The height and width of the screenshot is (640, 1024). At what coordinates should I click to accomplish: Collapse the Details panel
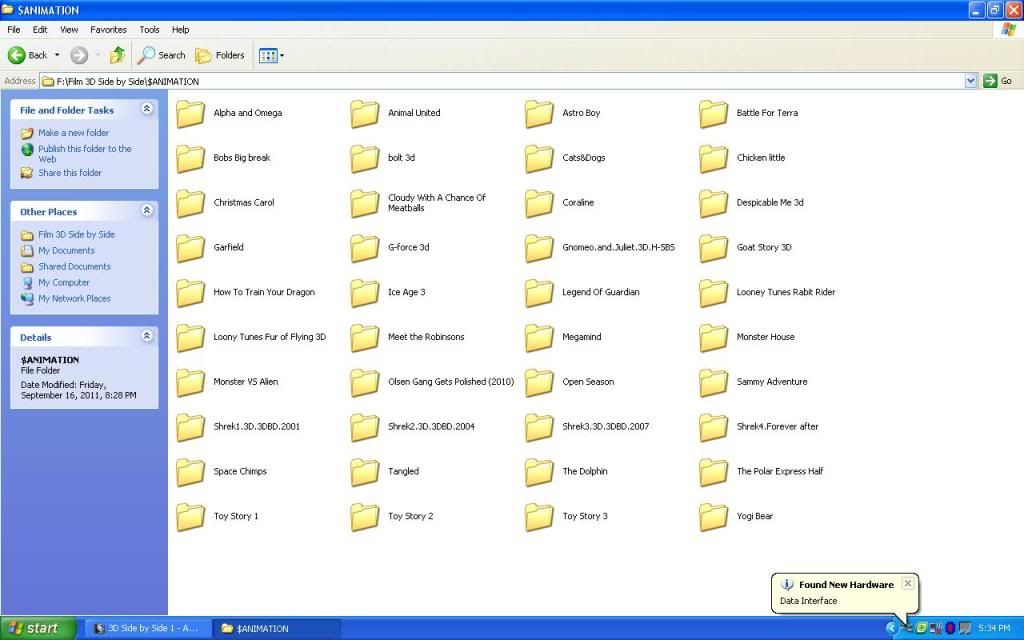click(147, 336)
